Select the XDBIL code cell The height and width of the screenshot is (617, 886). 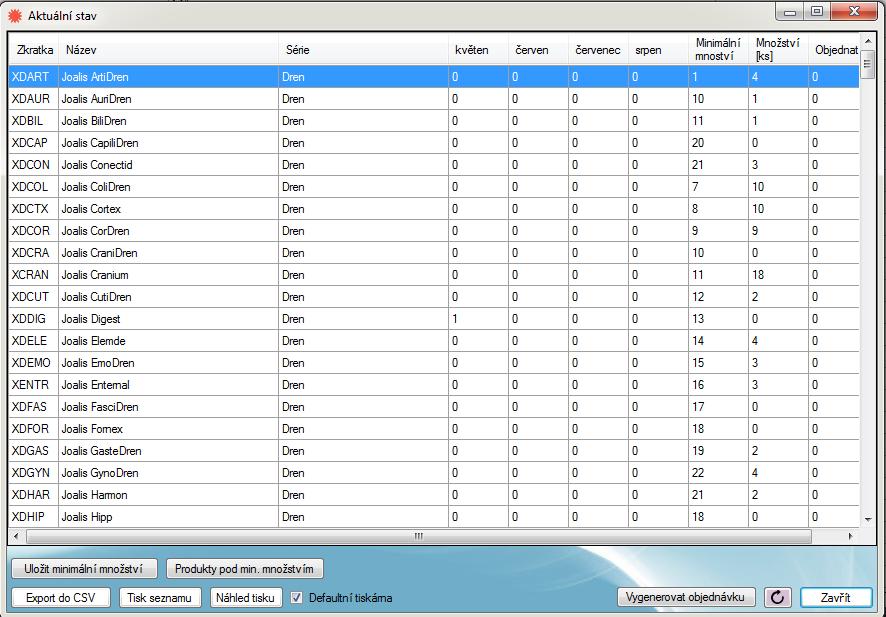[33, 121]
